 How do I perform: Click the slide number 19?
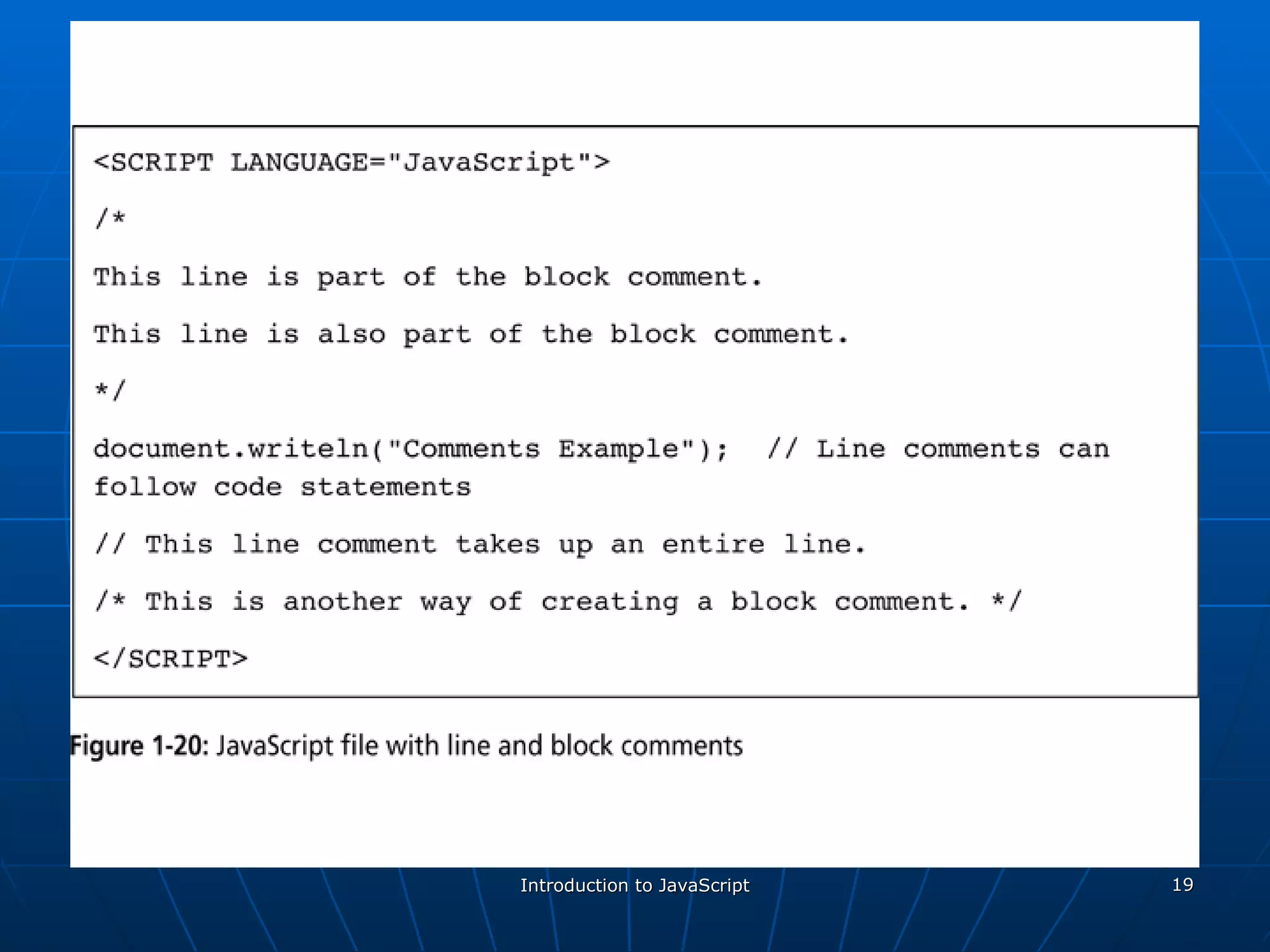click(1183, 884)
